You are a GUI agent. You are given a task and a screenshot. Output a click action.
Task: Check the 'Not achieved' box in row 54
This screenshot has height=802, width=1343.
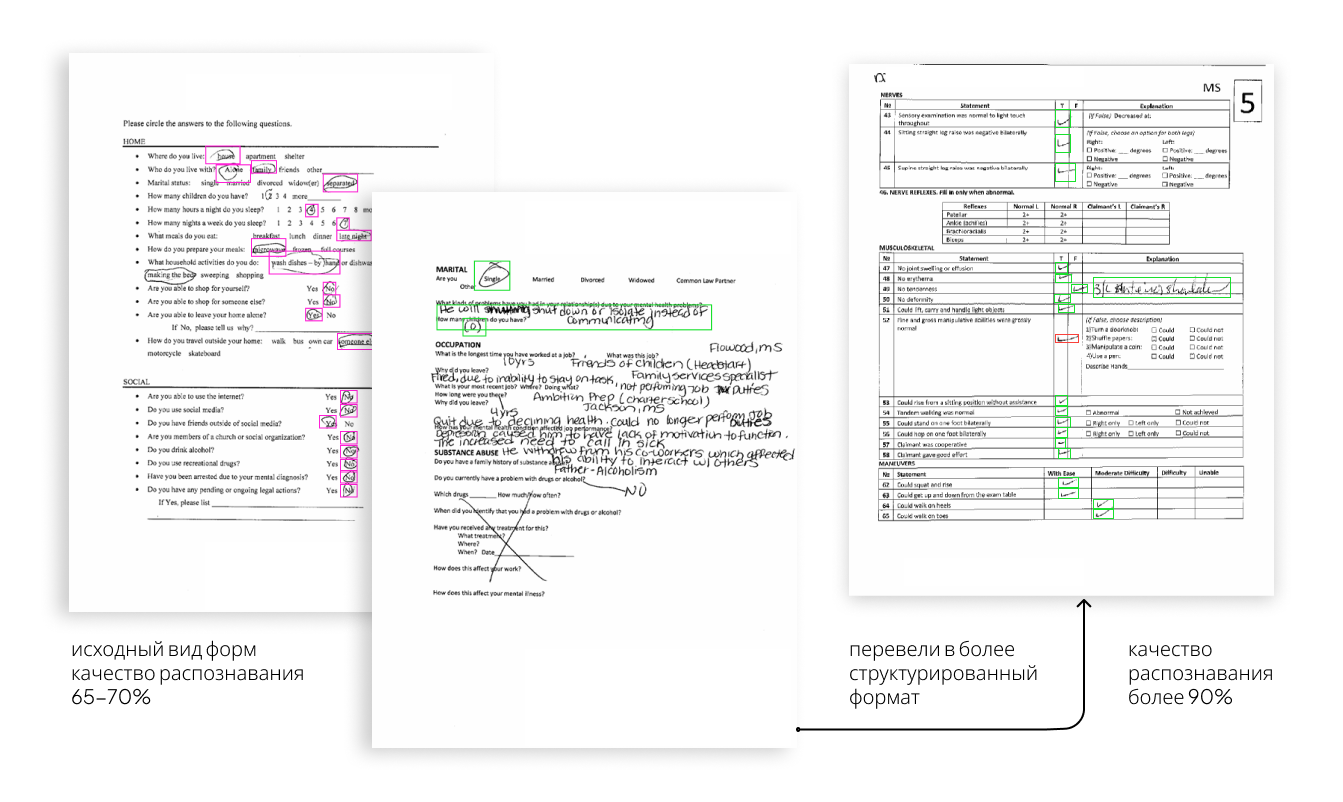coord(1176,412)
